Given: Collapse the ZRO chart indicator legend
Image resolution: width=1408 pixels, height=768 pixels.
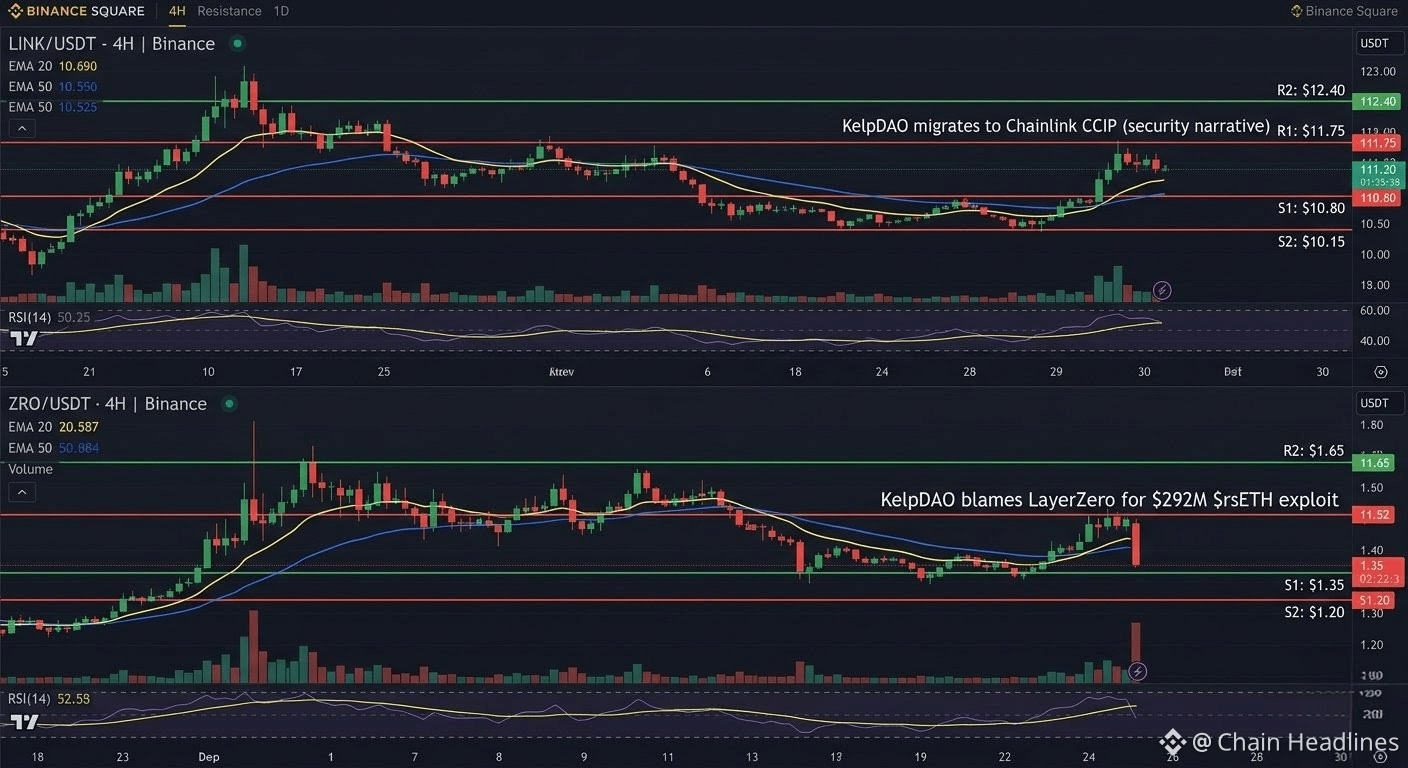Looking at the screenshot, I should coord(21,491).
